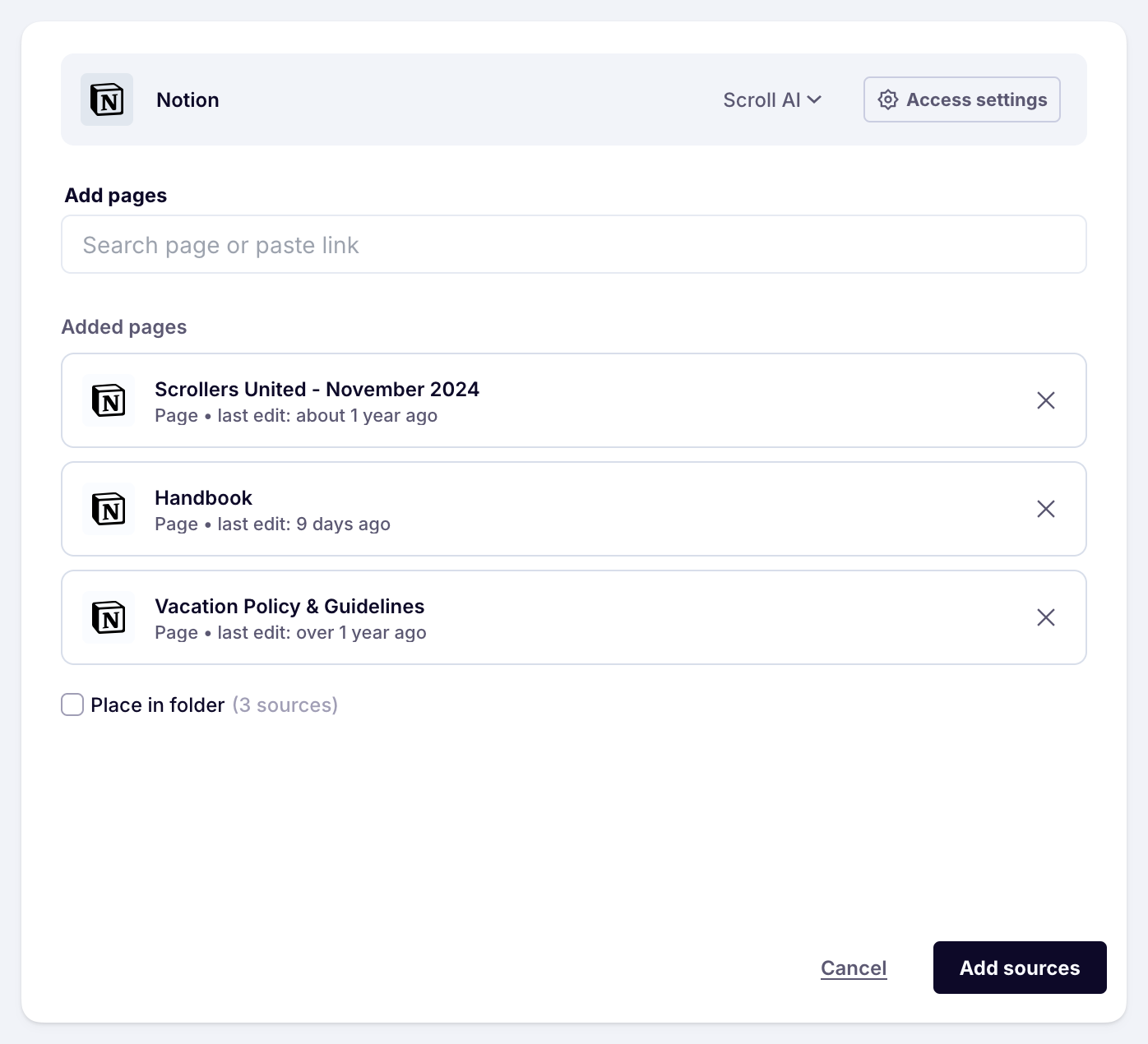
Task: Focus the Search page or paste link field
Action: click(x=573, y=245)
